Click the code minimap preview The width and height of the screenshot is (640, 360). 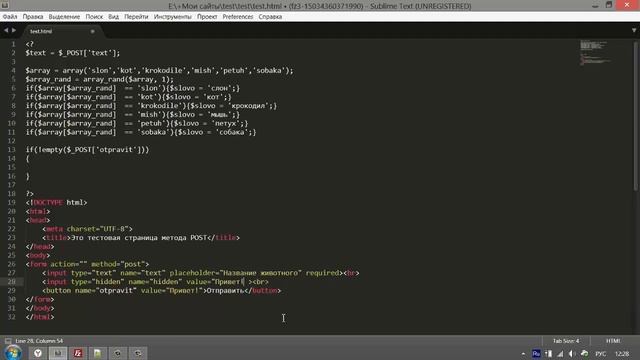tap(595, 52)
